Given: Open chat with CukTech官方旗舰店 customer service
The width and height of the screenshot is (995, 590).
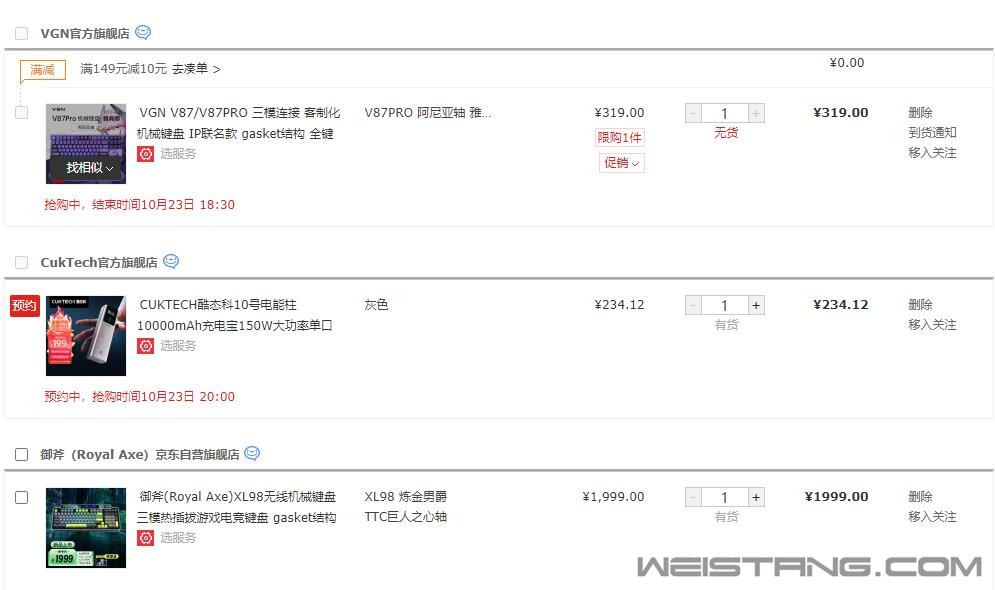Looking at the screenshot, I should coord(171,261).
